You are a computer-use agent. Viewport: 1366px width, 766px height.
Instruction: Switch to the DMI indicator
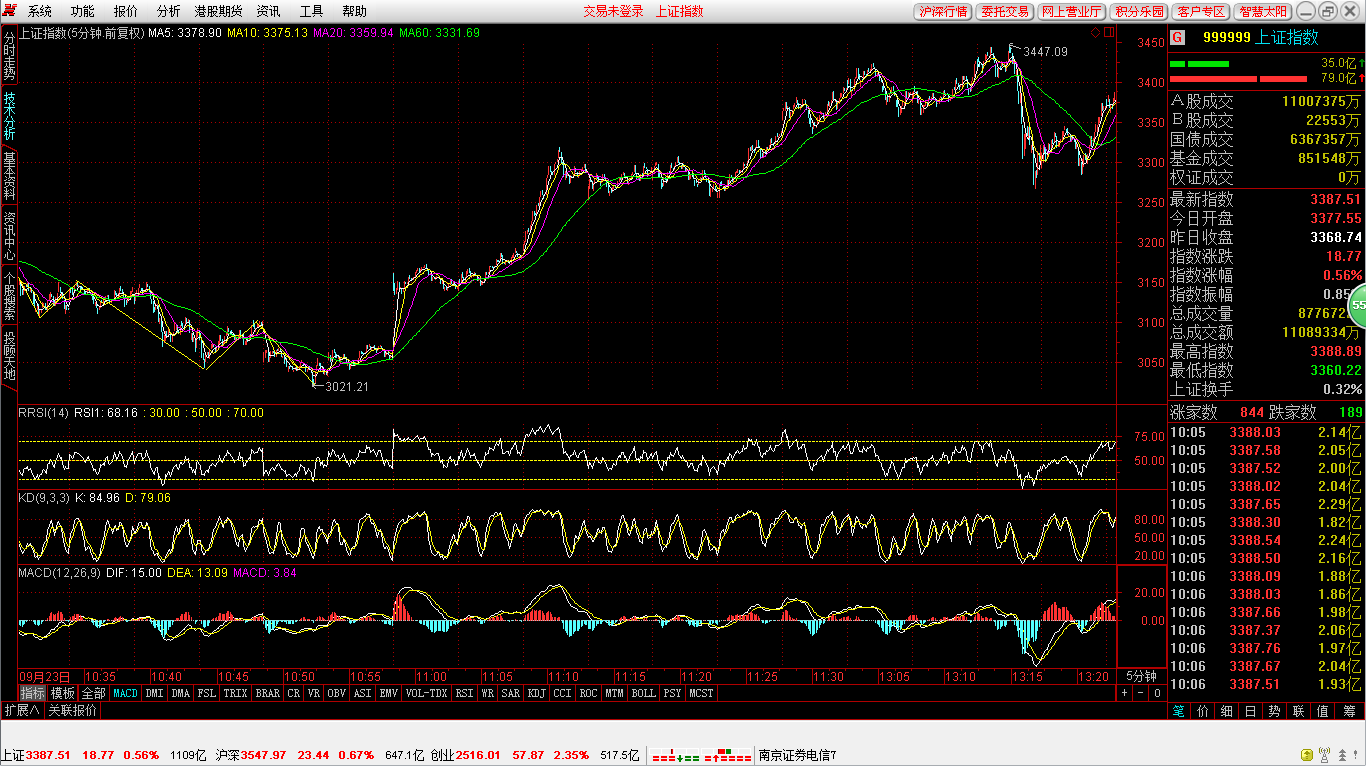tap(154, 693)
